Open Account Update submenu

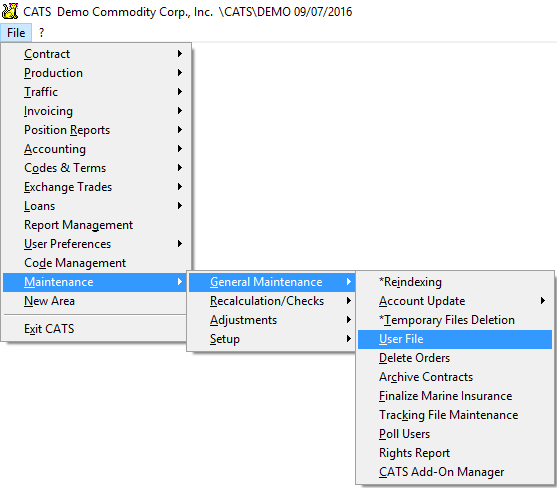455,301
